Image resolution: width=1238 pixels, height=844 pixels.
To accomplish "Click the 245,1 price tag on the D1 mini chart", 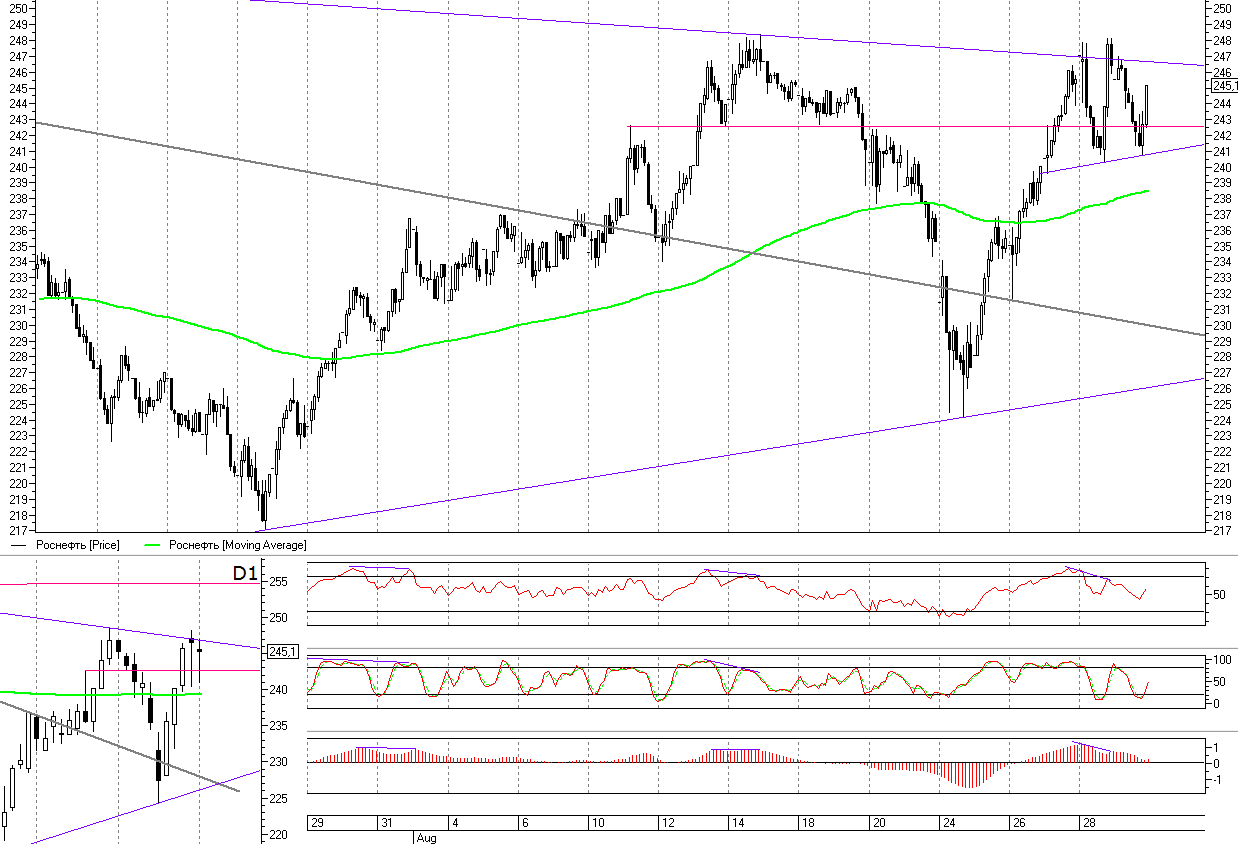I will (284, 652).
